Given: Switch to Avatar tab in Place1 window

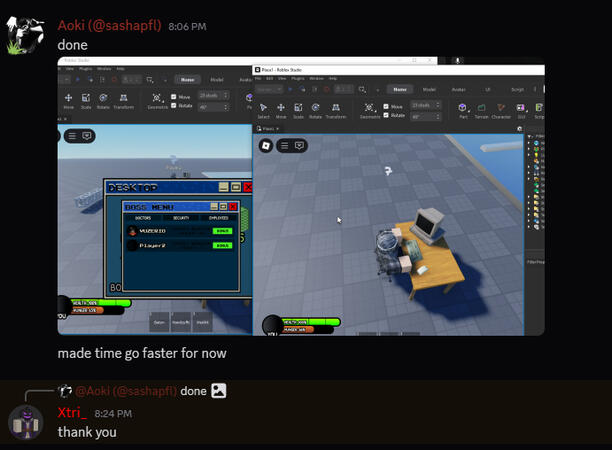Looking at the screenshot, I should pos(459,89).
